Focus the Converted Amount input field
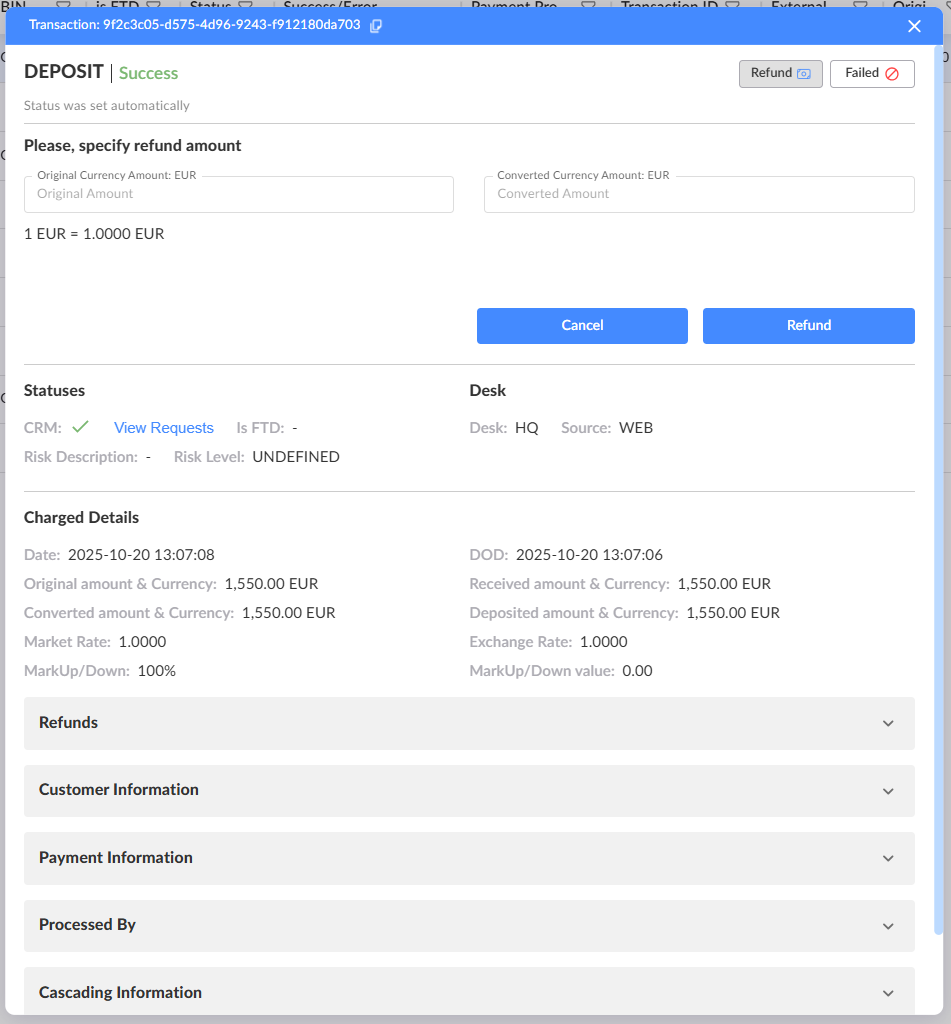The width and height of the screenshot is (951, 1024). tap(699, 195)
